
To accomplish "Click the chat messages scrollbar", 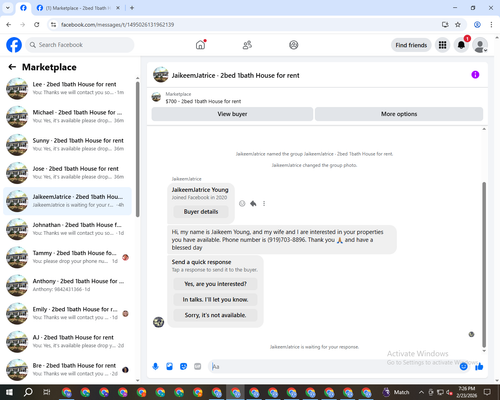I will tap(484, 265).
